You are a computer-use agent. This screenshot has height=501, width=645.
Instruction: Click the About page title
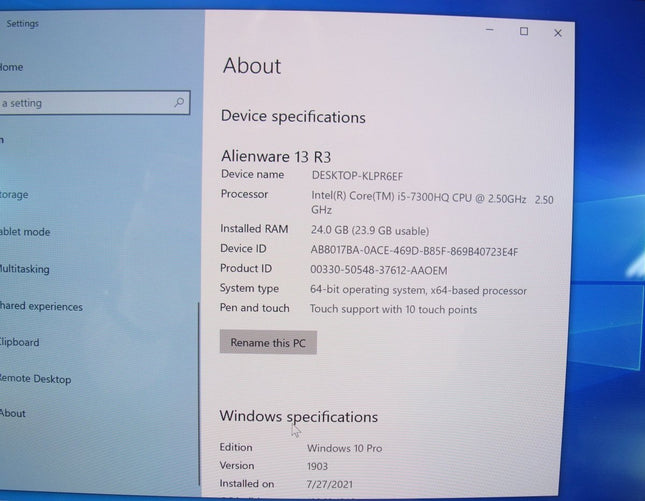(252, 66)
